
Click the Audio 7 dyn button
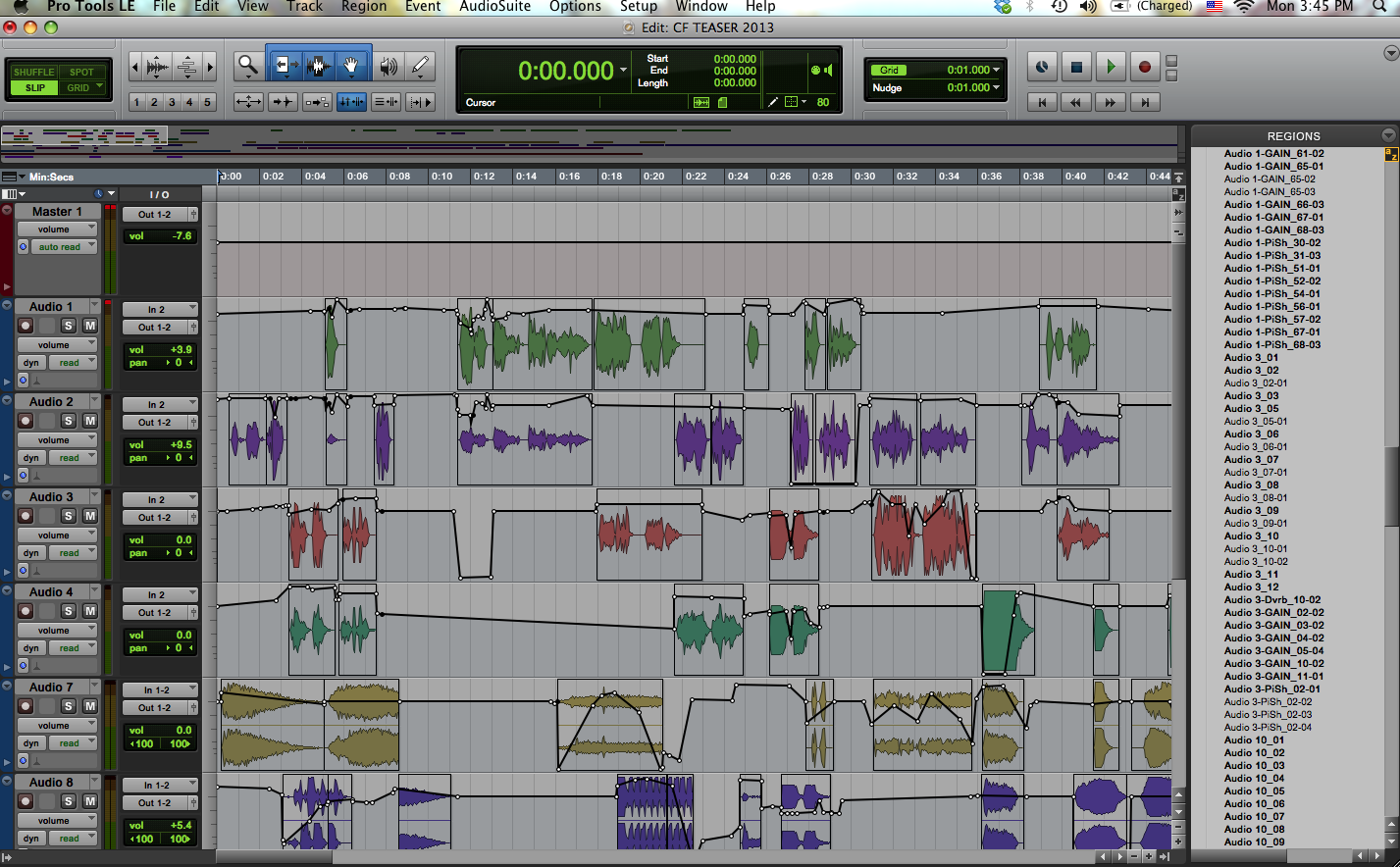click(31, 743)
